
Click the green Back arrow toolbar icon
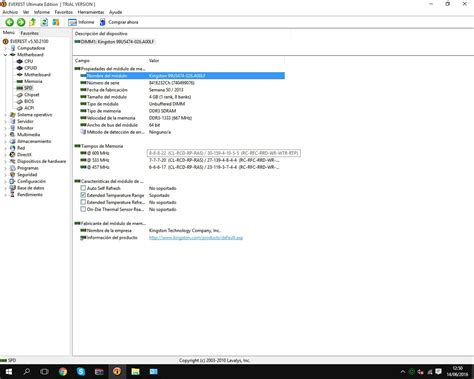pos(9,22)
